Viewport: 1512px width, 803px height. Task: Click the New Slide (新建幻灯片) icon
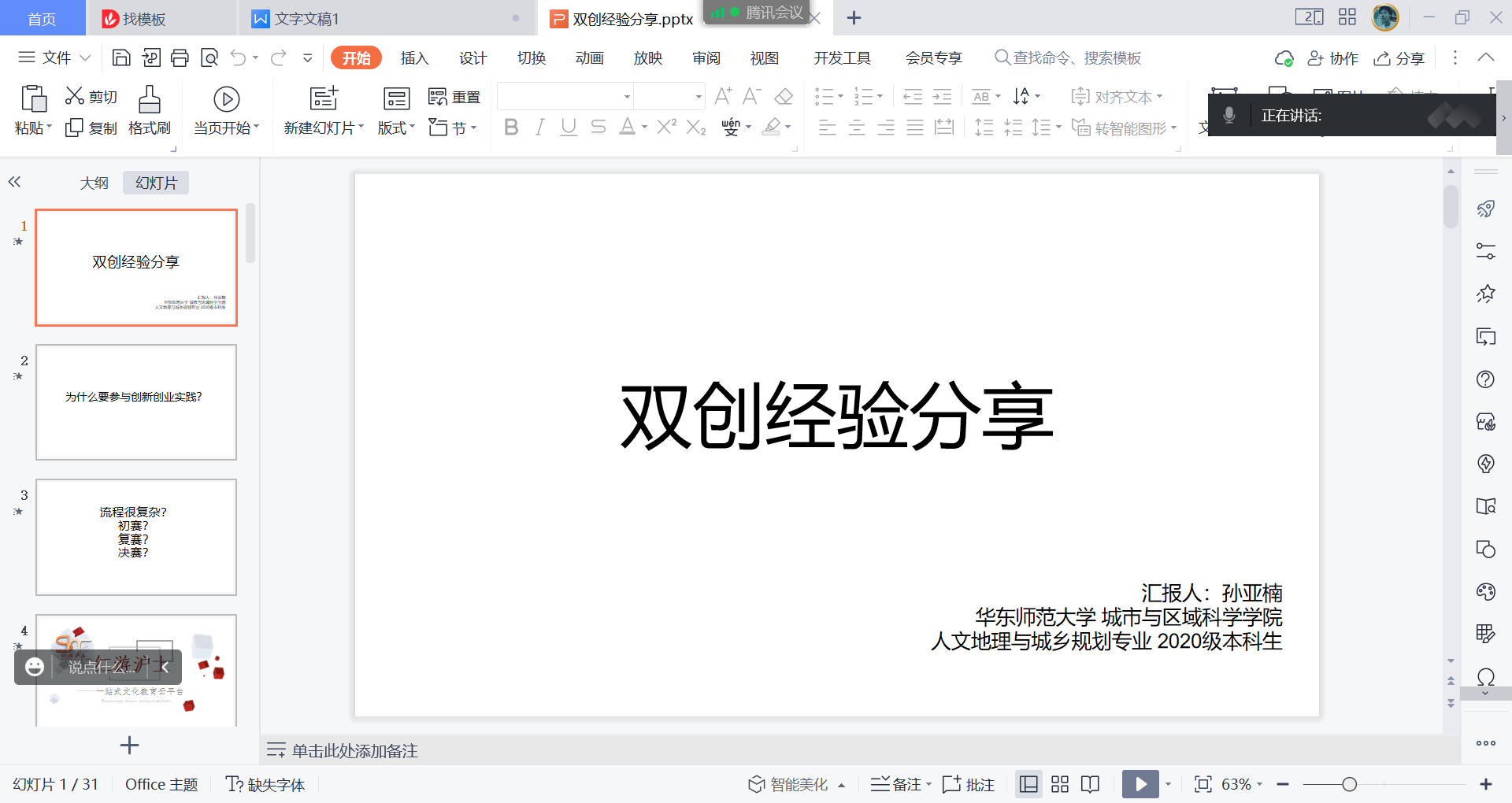point(323,98)
